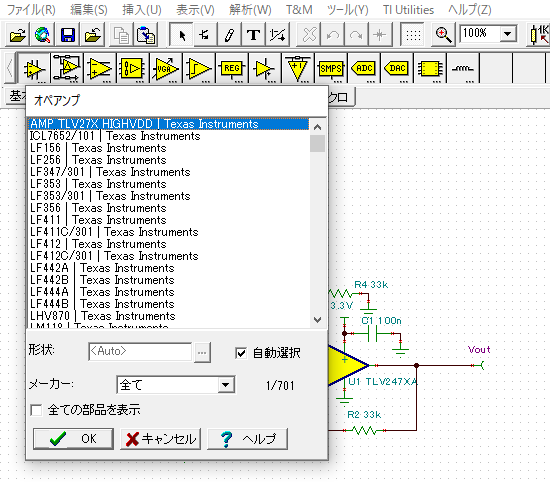This screenshot has width=550, height=482.
Task: Click the opamp list scrollbar thumb
Action: coord(317,143)
